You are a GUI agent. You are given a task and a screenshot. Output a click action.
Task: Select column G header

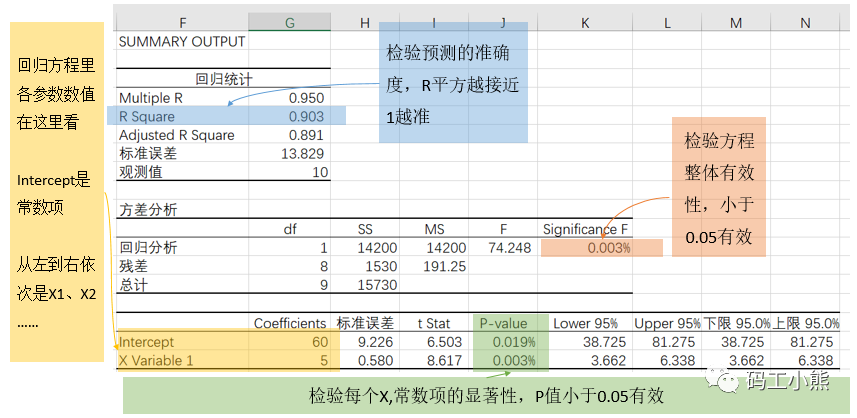click(x=290, y=22)
